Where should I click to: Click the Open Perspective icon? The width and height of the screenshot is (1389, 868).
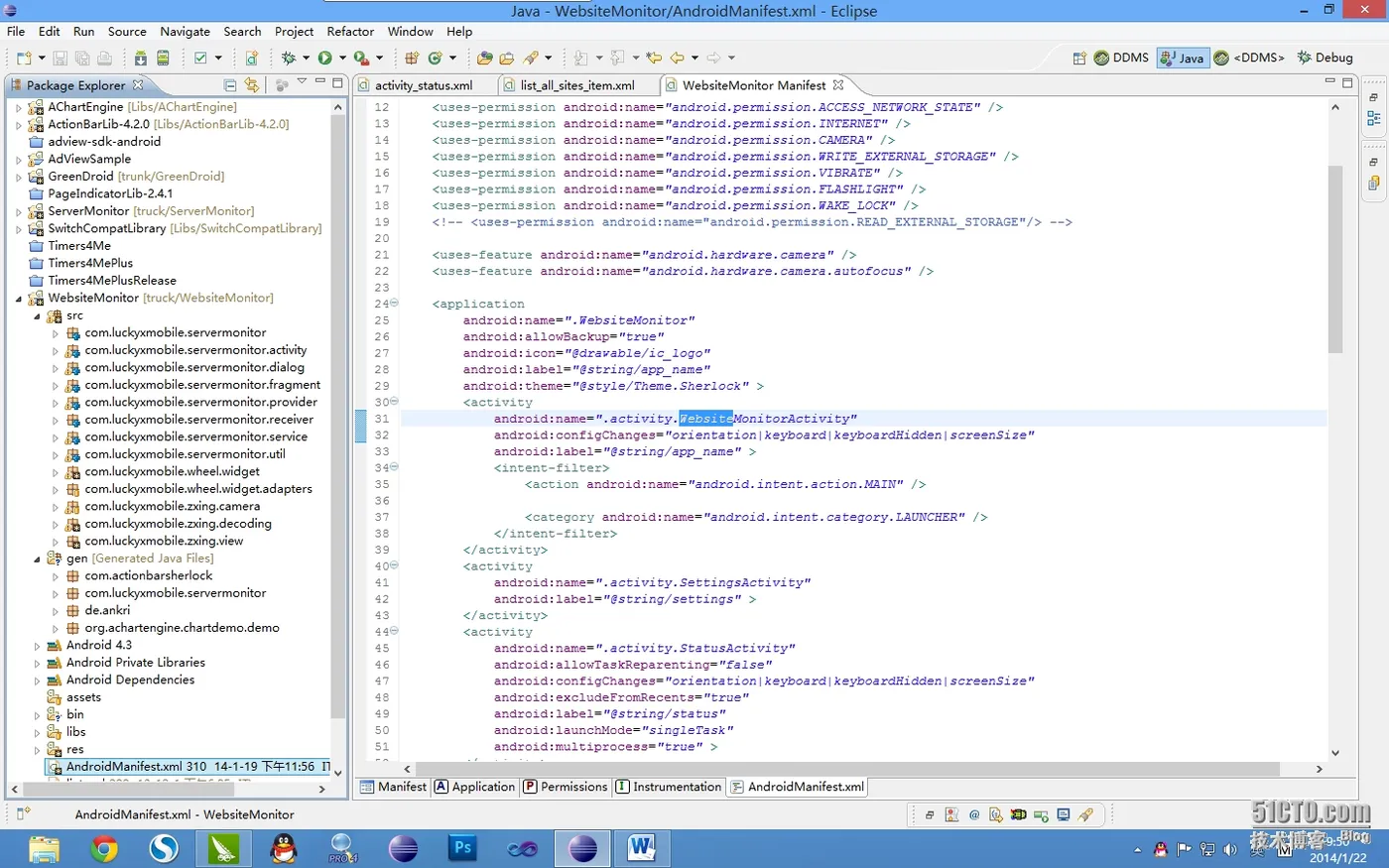pos(1078,58)
